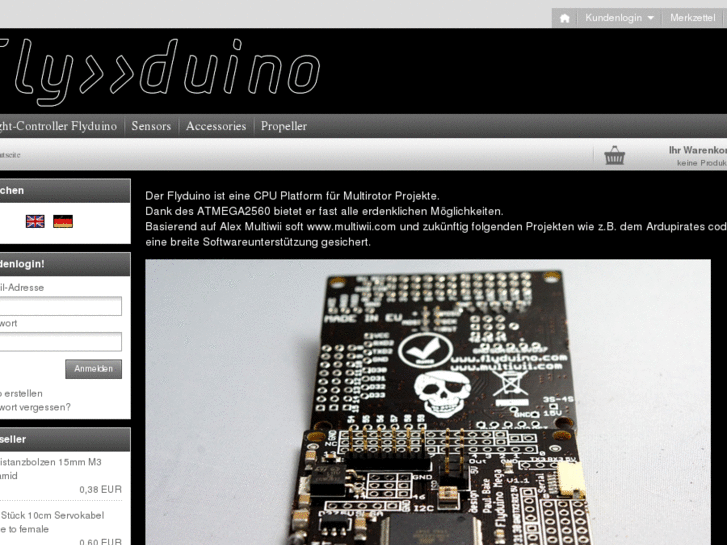This screenshot has height=545, width=727.
Task: Open the Flight-Controller Flyduino category
Action: [58, 126]
